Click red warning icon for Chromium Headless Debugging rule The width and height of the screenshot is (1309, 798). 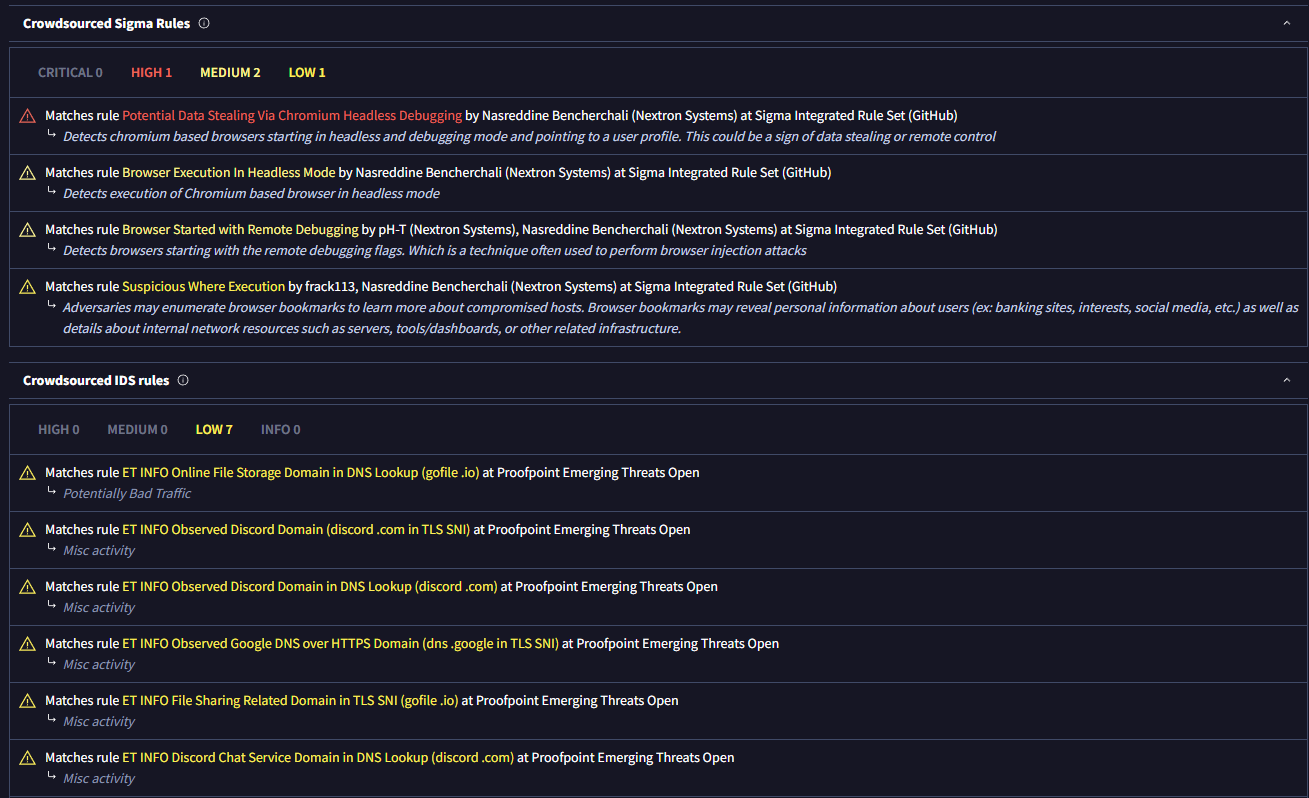(28, 116)
